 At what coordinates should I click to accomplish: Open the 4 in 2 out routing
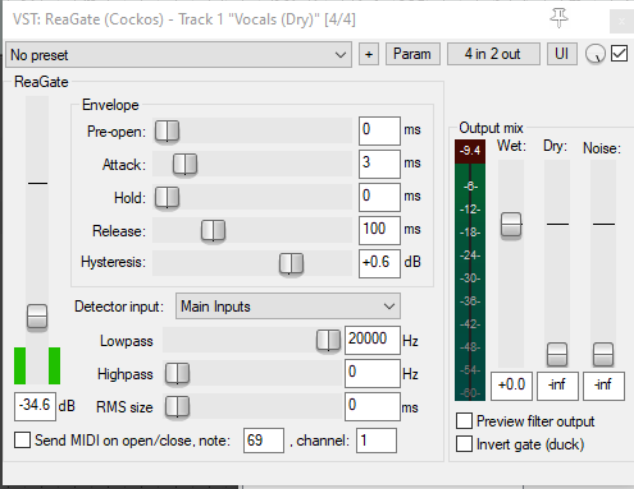pos(493,54)
